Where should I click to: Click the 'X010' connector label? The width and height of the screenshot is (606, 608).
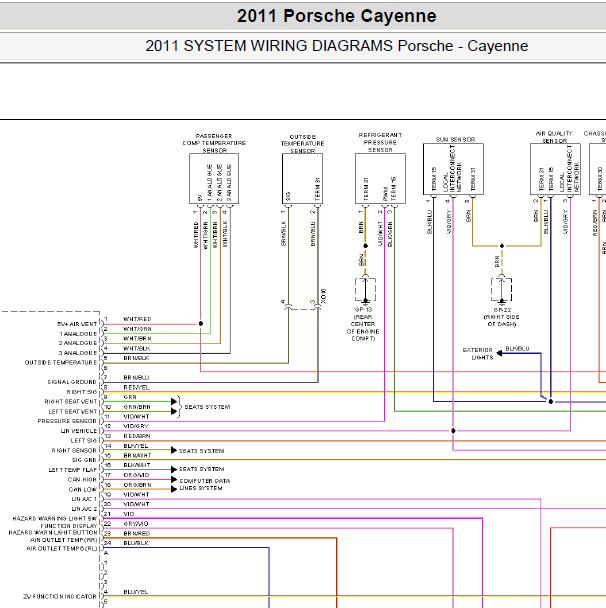(x=324, y=296)
